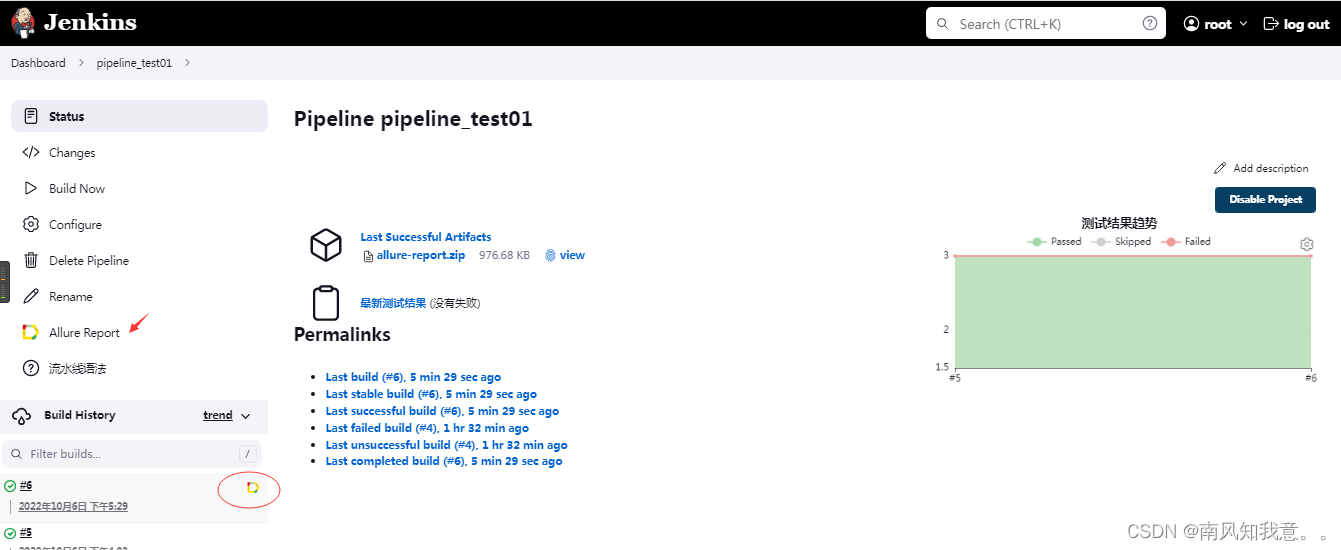
Task: Click the Dashboard breadcrumb
Action: 38,63
